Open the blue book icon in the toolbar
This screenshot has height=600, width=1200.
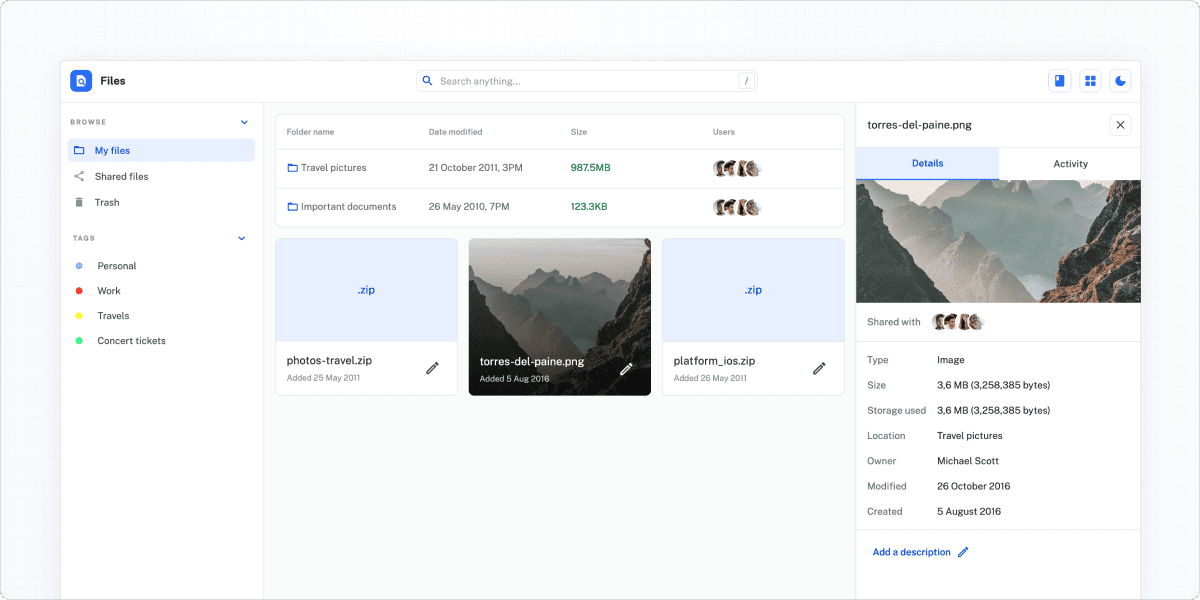[1059, 80]
